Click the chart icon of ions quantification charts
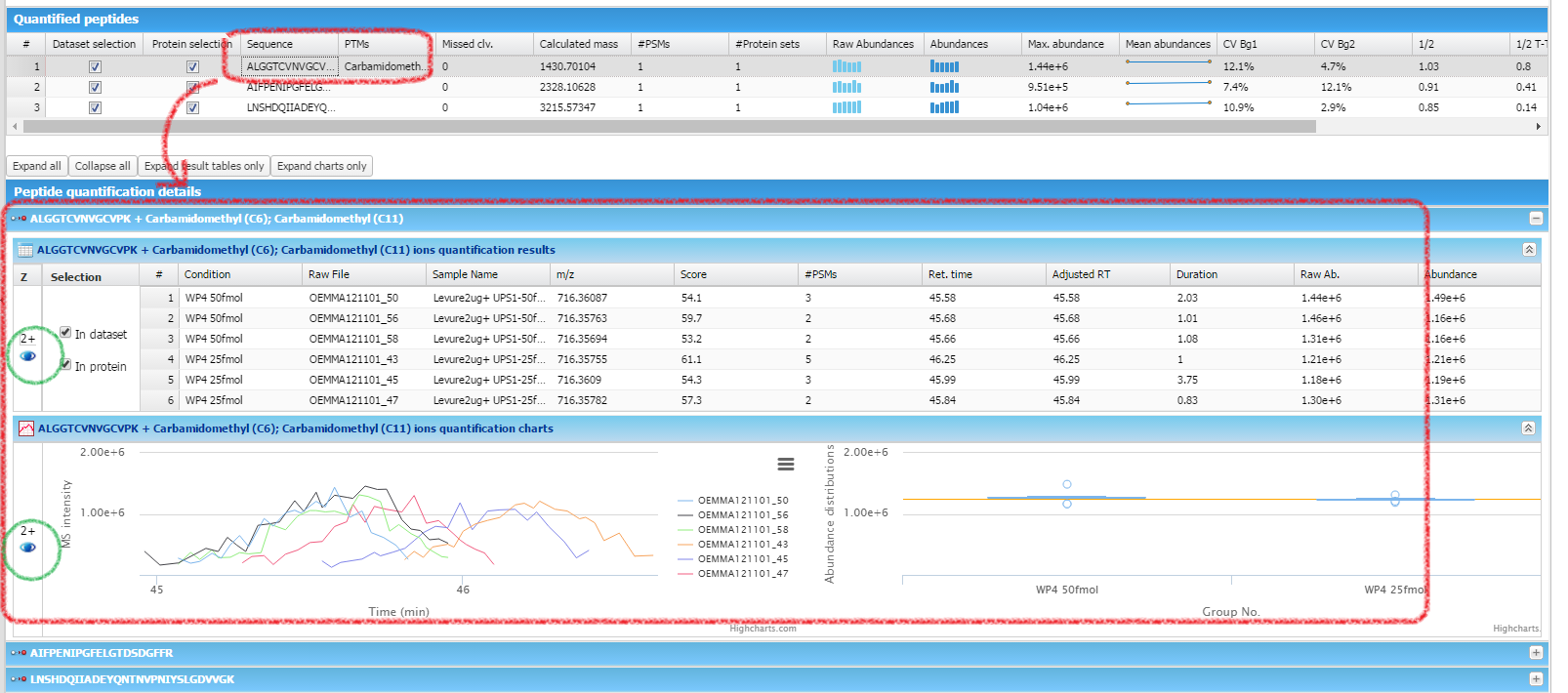 [26, 429]
